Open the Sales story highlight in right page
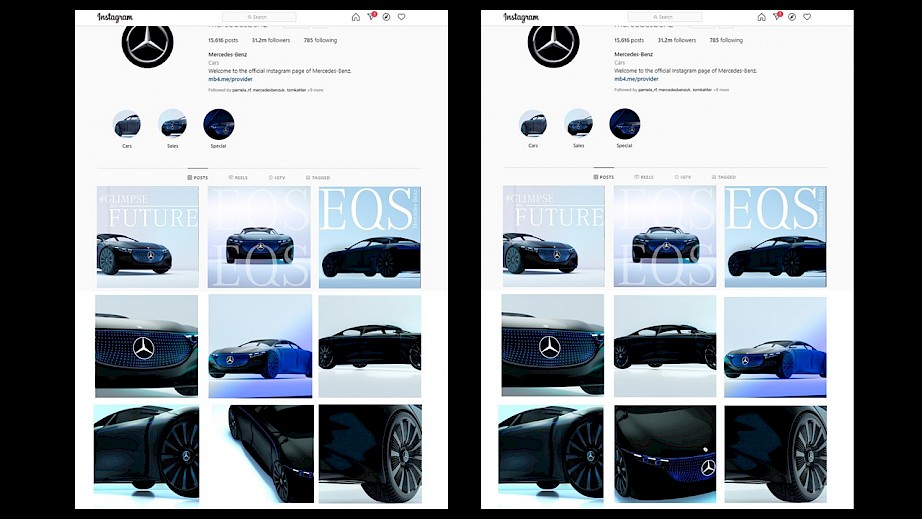This screenshot has width=922, height=519. (x=578, y=124)
